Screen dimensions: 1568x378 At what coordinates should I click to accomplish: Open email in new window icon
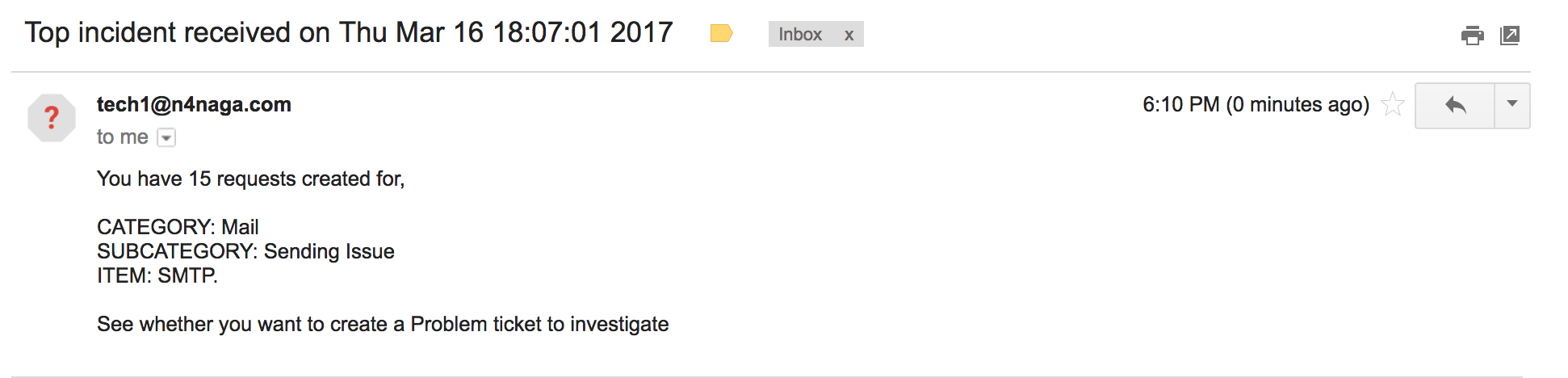click(1510, 36)
